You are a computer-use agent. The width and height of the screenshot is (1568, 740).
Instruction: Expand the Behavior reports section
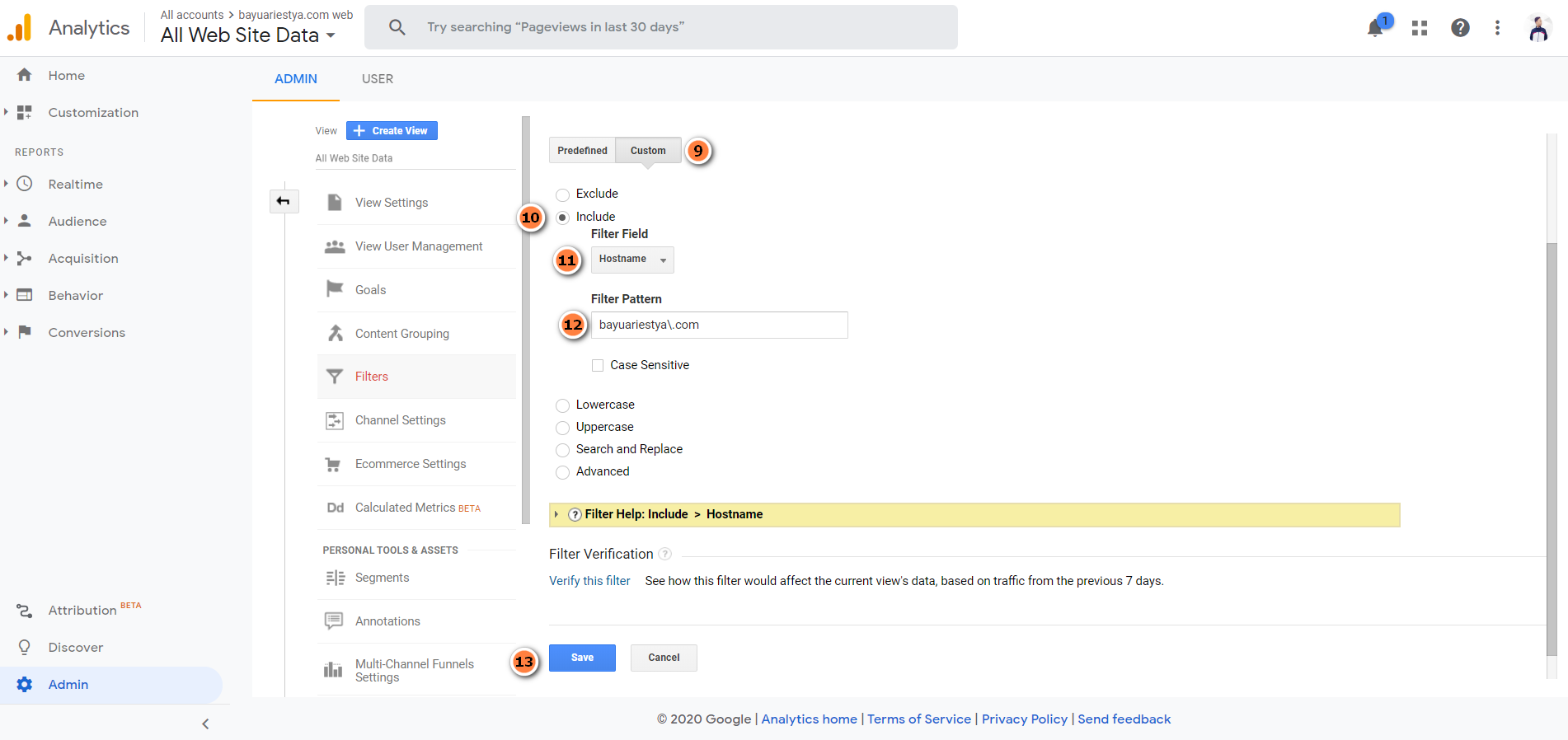coord(6,295)
